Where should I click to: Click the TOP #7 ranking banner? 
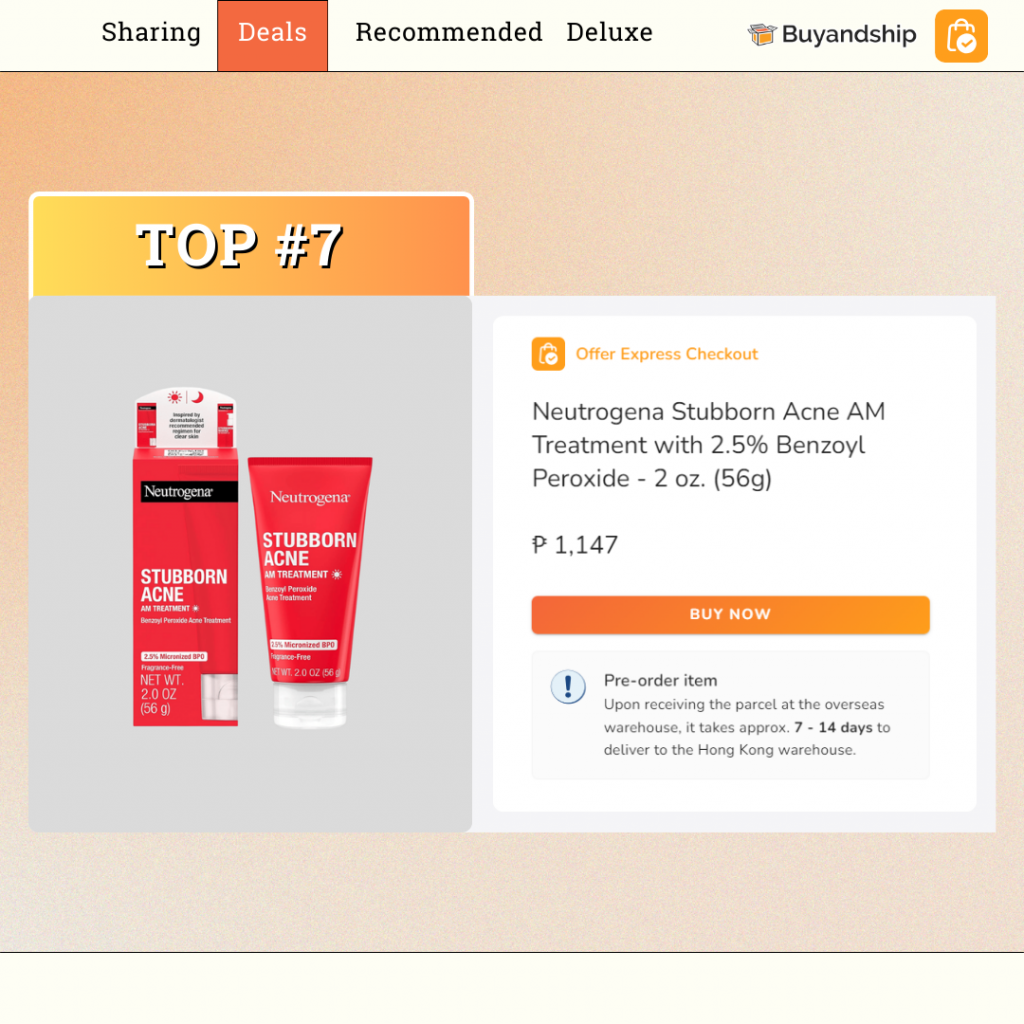click(251, 246)
